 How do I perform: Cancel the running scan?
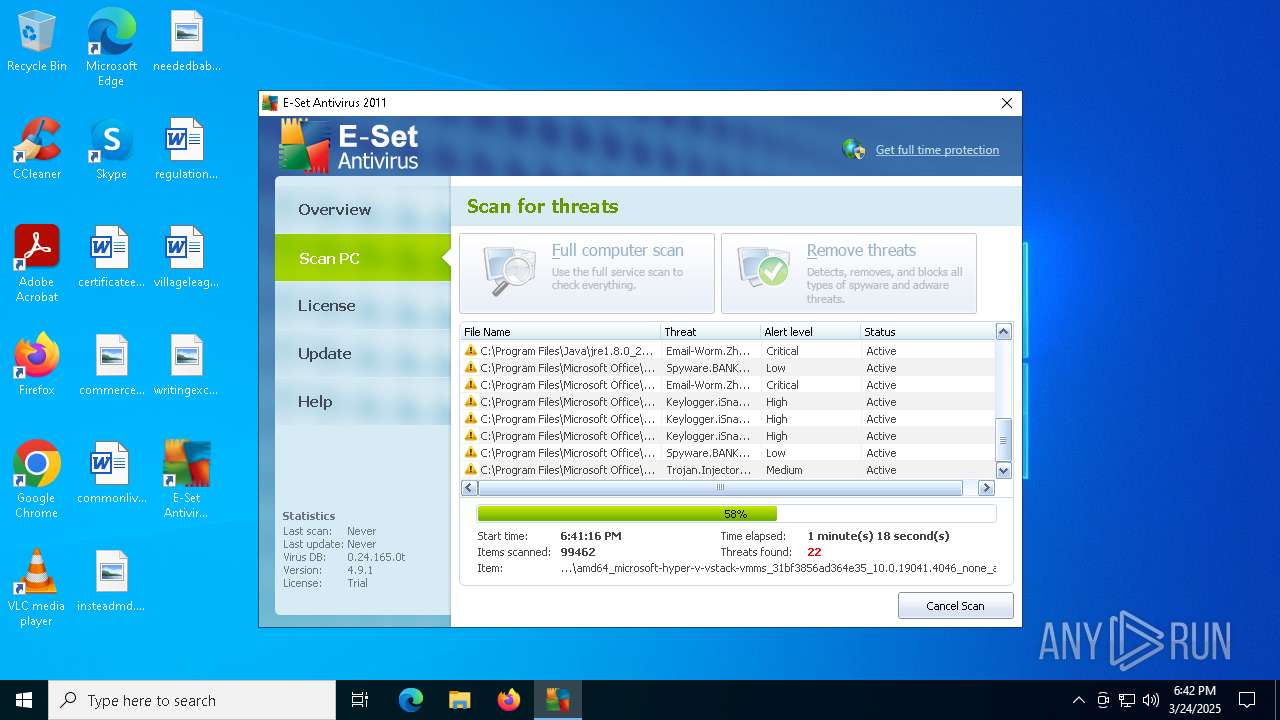955,606
